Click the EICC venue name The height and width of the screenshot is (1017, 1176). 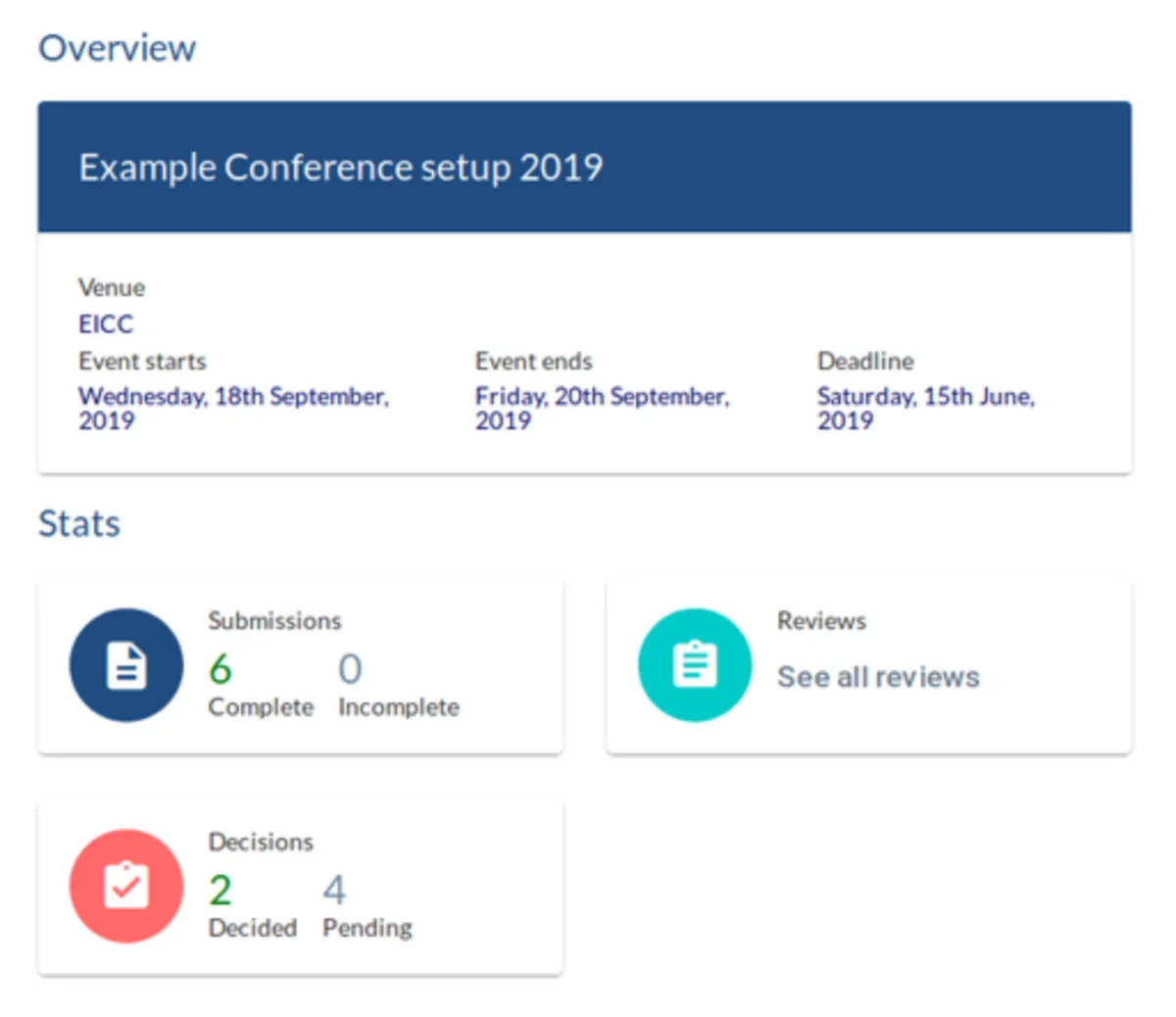[106, 324]
